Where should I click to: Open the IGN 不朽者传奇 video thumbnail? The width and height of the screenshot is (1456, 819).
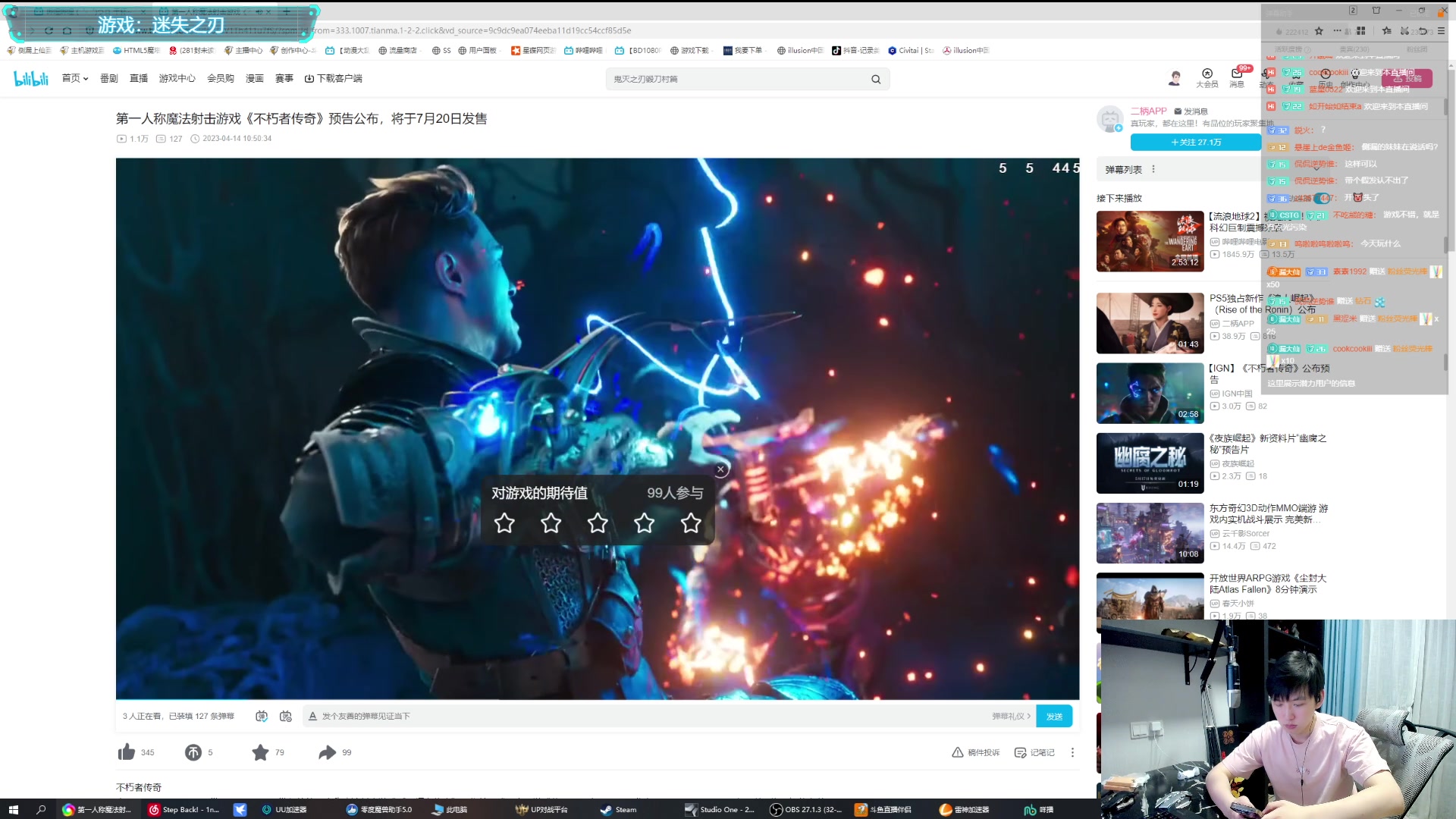pos(1150,393)
